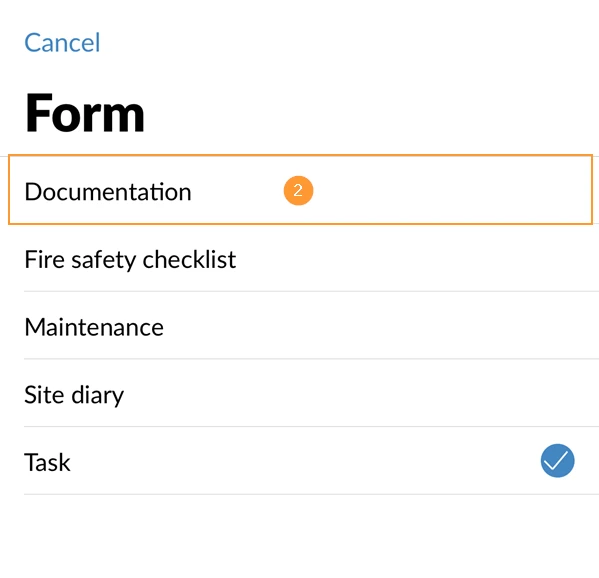Click the Form heading title
This screenshot has width=599, height=578.
point(84,113)
